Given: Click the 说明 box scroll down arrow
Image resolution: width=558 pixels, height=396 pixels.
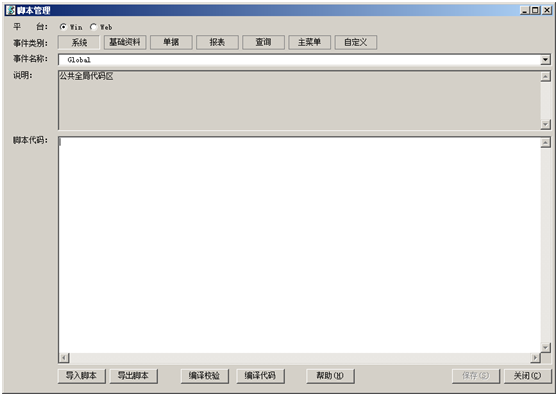Looking at the screenshot, I should 546,124.
